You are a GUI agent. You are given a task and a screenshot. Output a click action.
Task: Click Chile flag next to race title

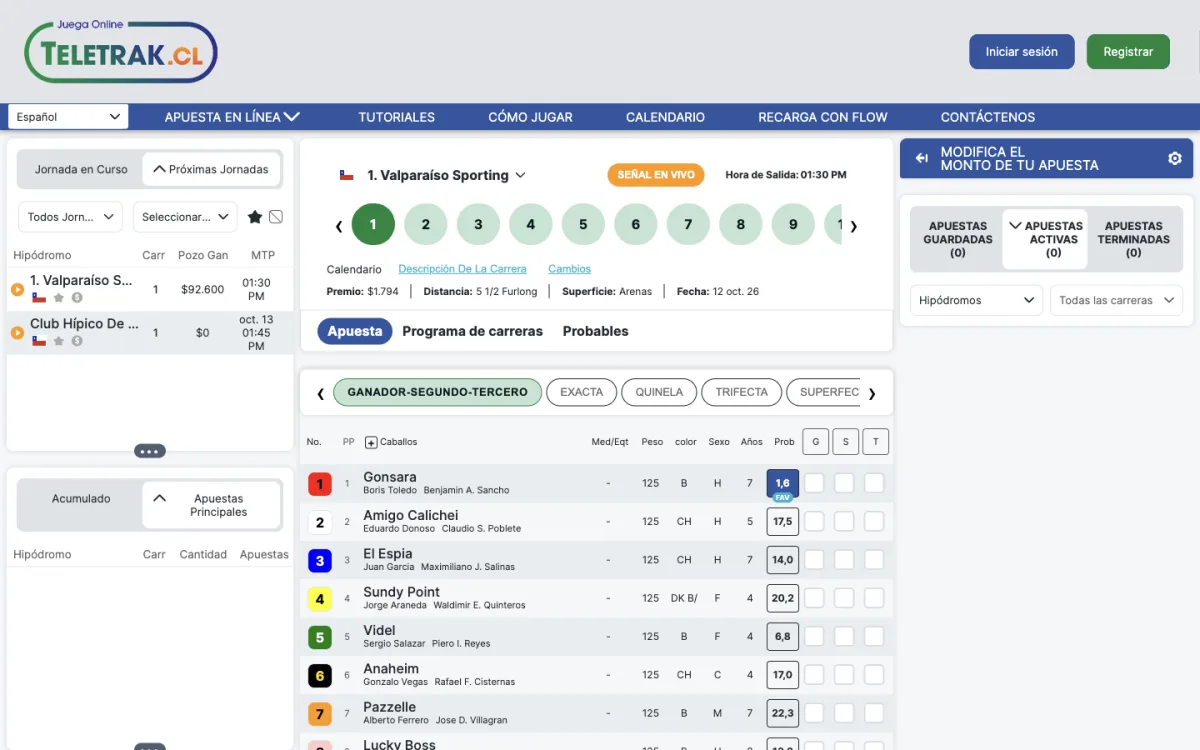(x=347, y=175)
